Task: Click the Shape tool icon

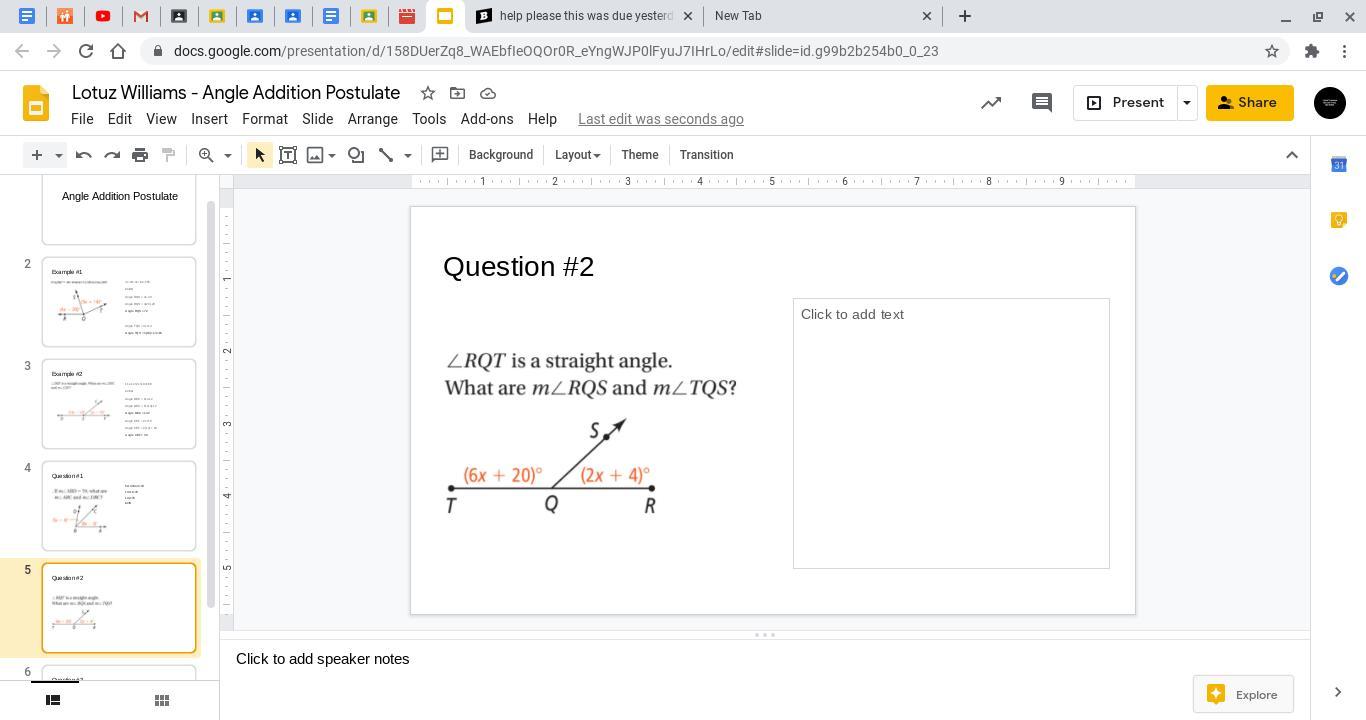Action: coord(356,155)
